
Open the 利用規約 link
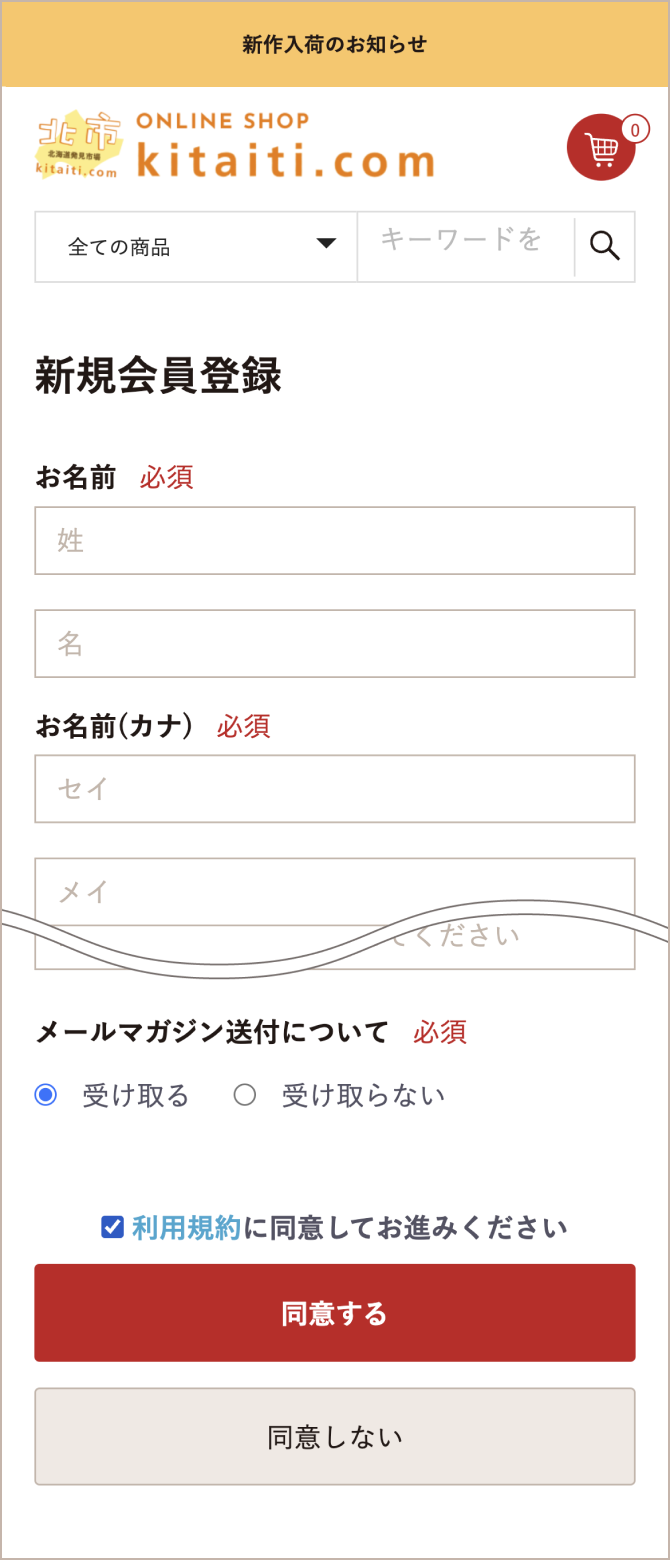(x=187, y=1228)
